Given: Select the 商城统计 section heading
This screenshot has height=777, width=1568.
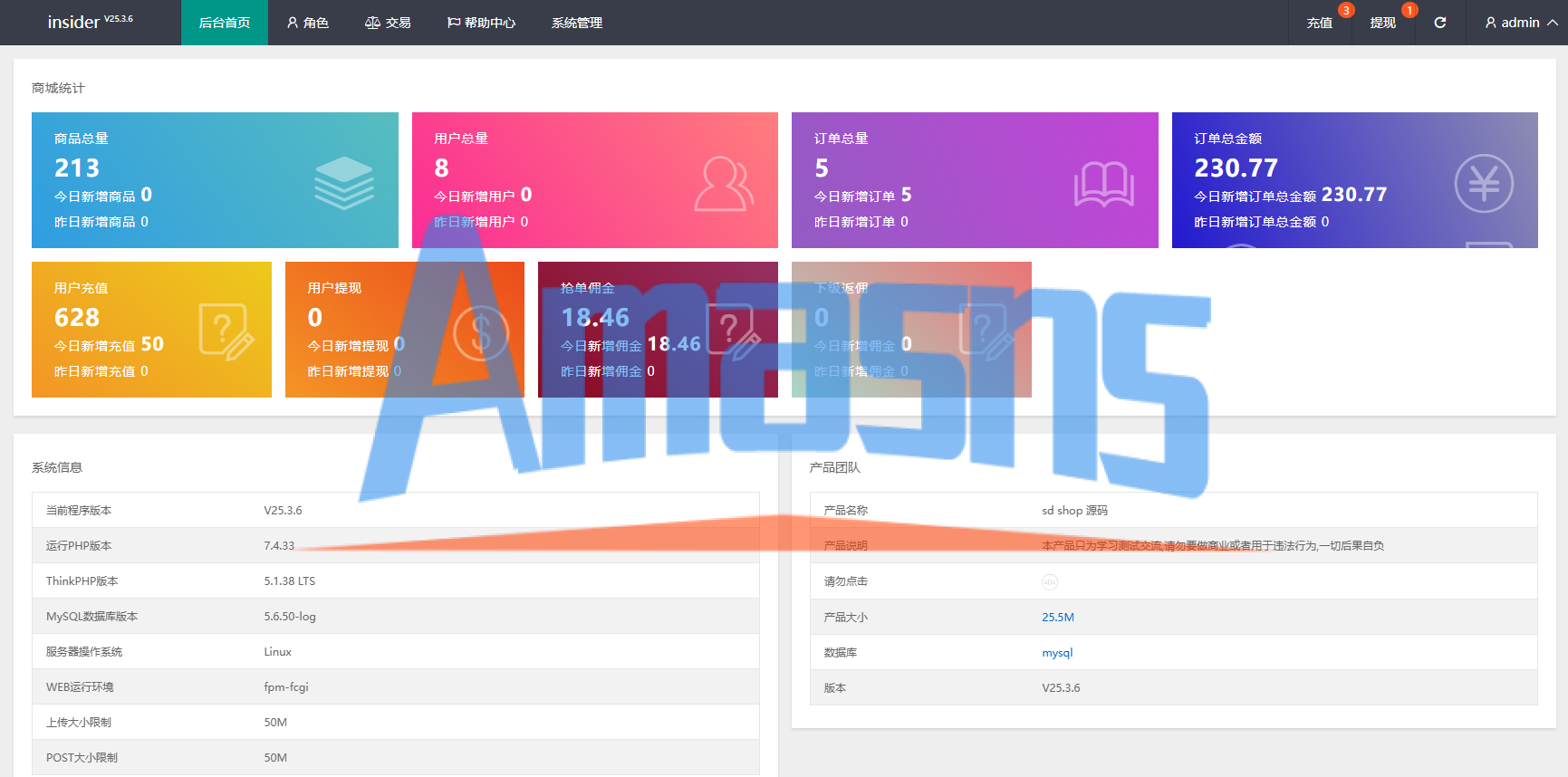Looking at the screenshot, I should (x=58, y=88).
